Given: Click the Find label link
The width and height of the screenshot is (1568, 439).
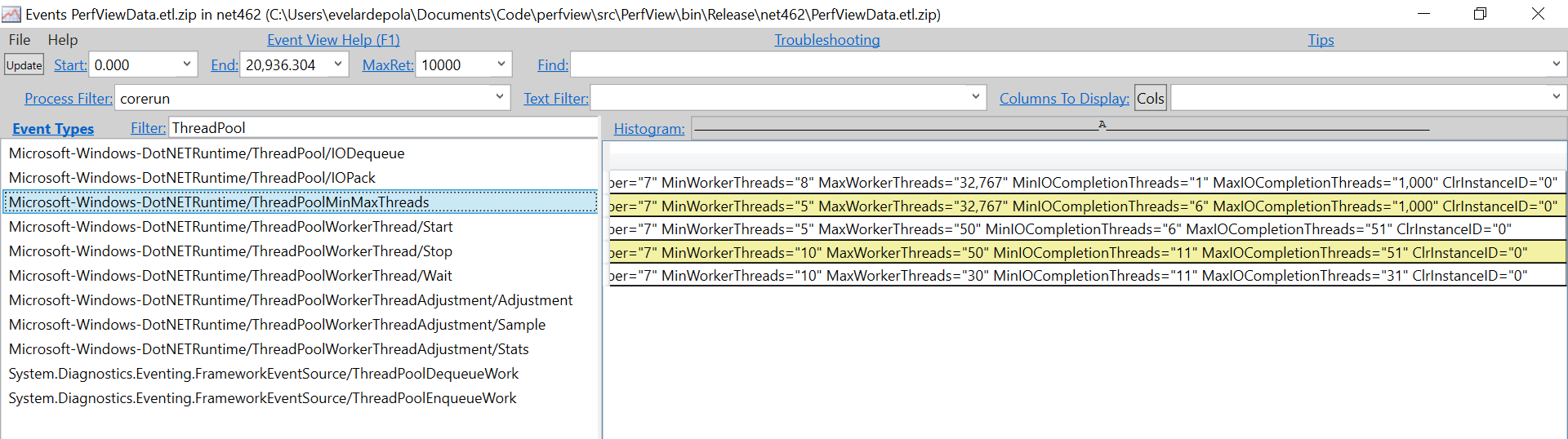Looking at the screenshot, I should click(x=553, y=65).
